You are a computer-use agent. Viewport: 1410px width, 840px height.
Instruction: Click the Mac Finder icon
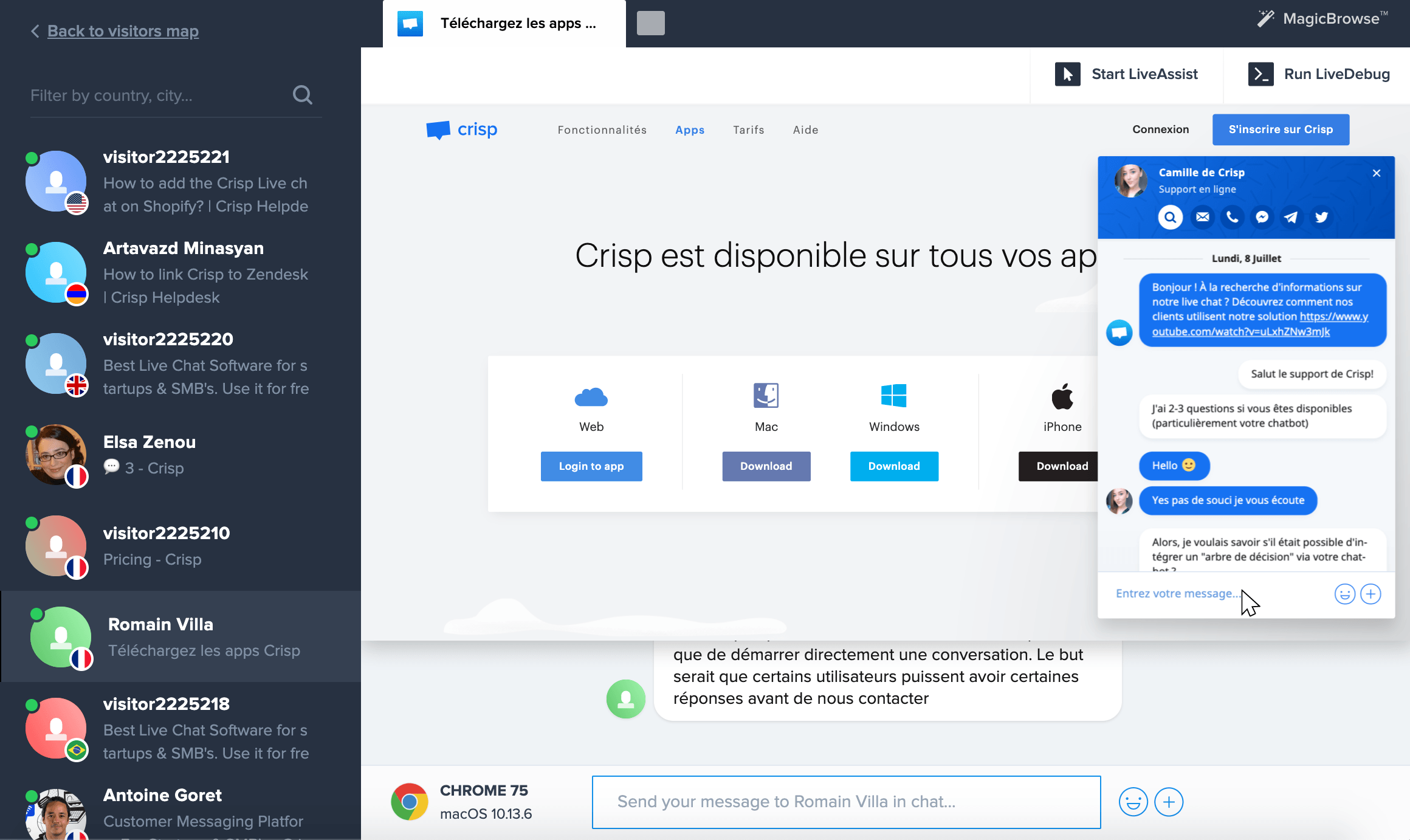tap(766, 395)
